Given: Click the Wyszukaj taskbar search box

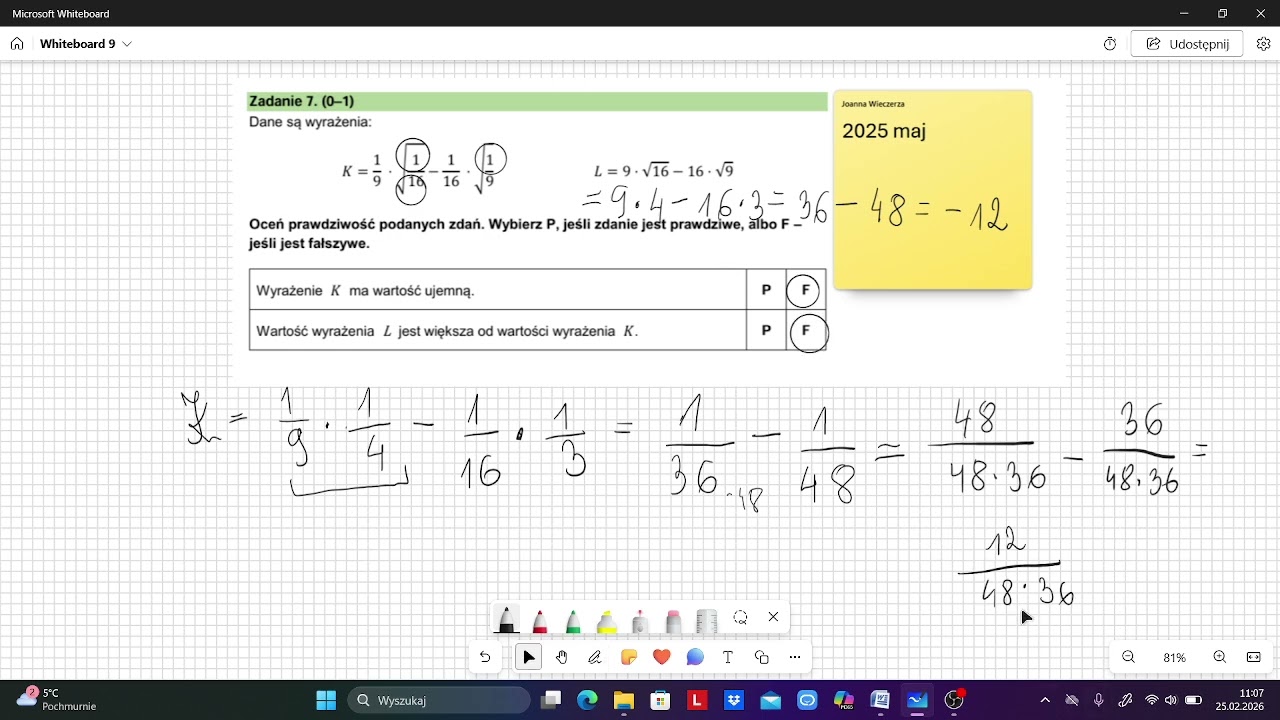Looking at the screenshot, I should click(x=438, y=700).
